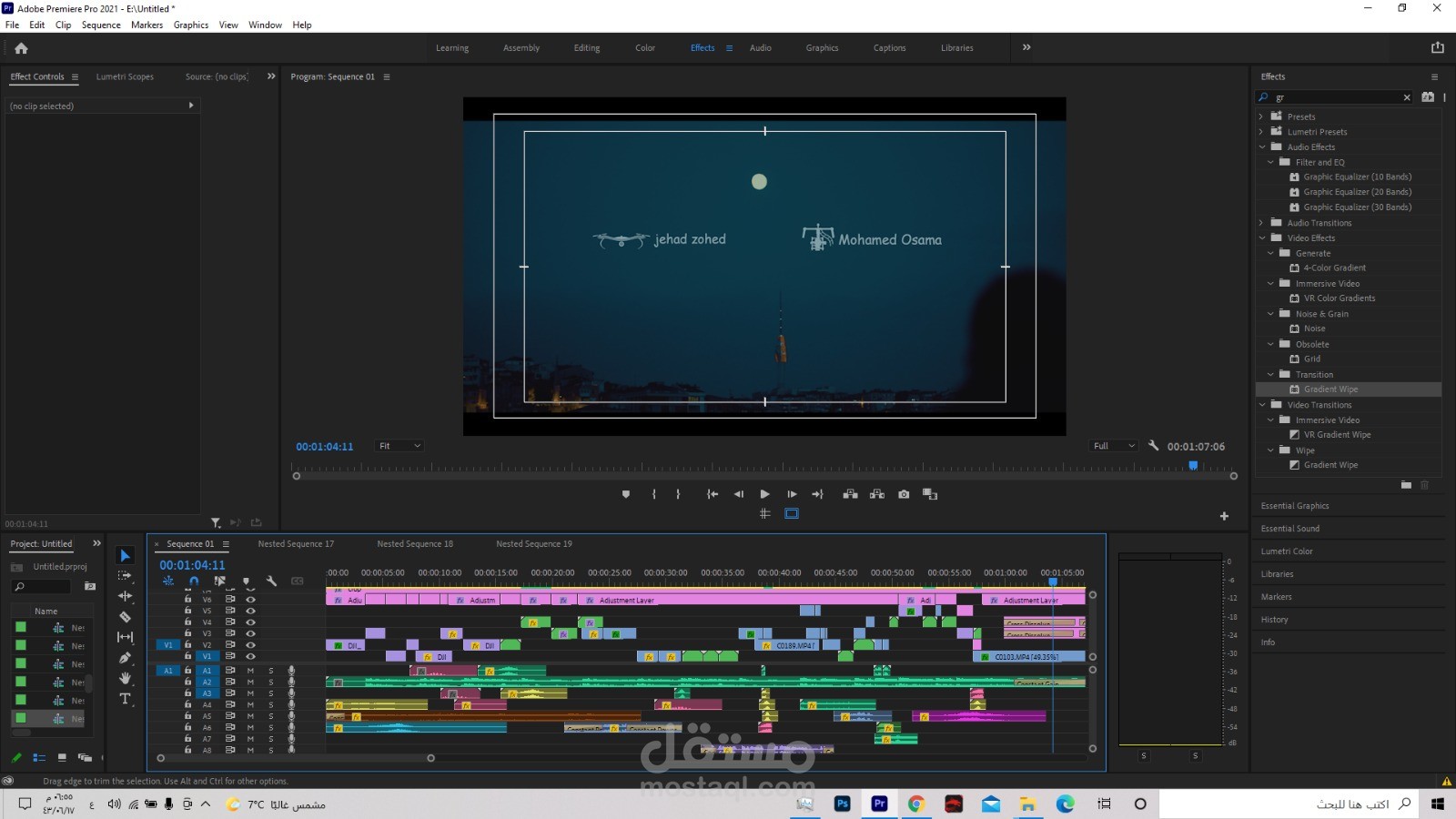Open the Fit zoom level dropdown

tap(399, 446)
